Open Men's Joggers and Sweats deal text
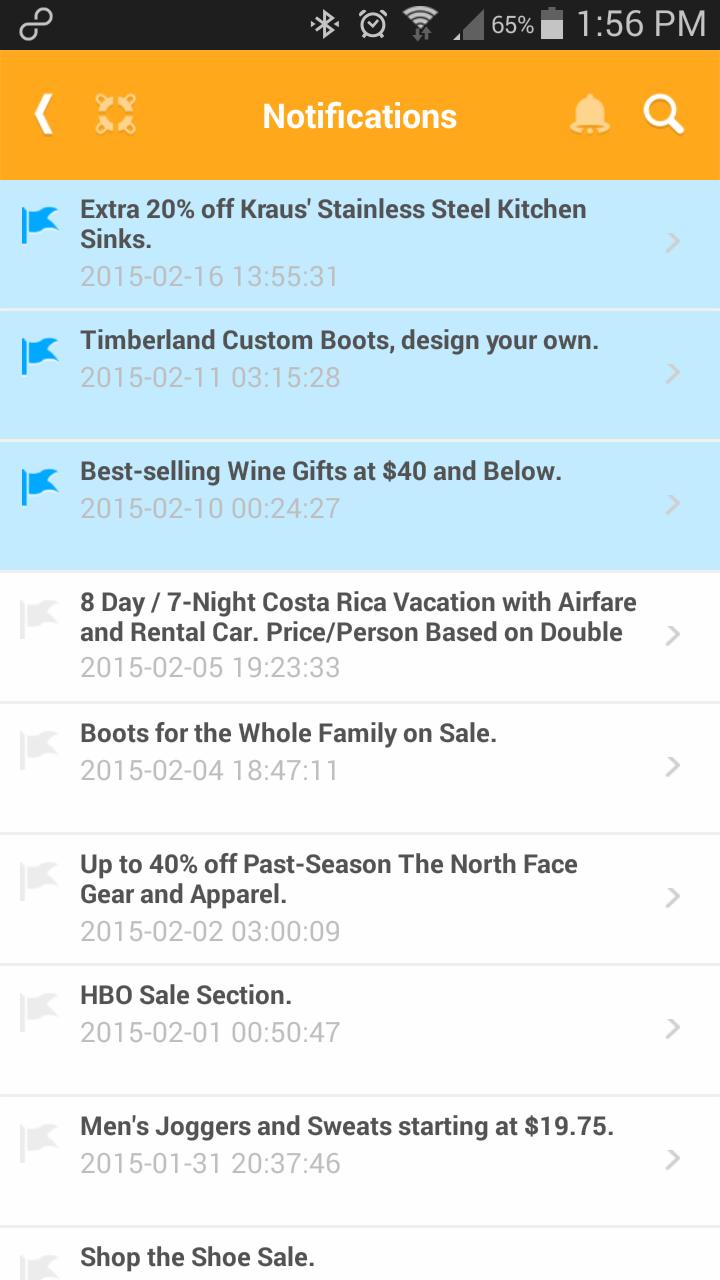This screenshot has width=720, height=1280. coord(346,1127)
